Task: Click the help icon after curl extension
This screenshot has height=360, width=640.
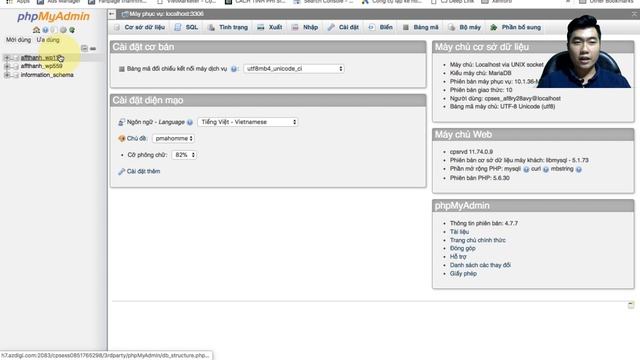Action: click(546, 169)
